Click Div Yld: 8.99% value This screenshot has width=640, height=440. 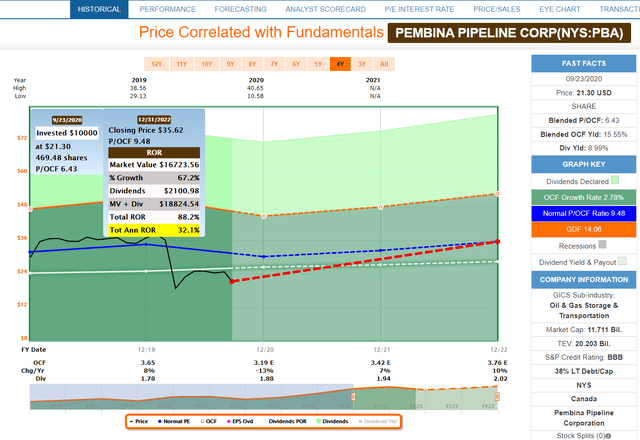click(584, 148)
